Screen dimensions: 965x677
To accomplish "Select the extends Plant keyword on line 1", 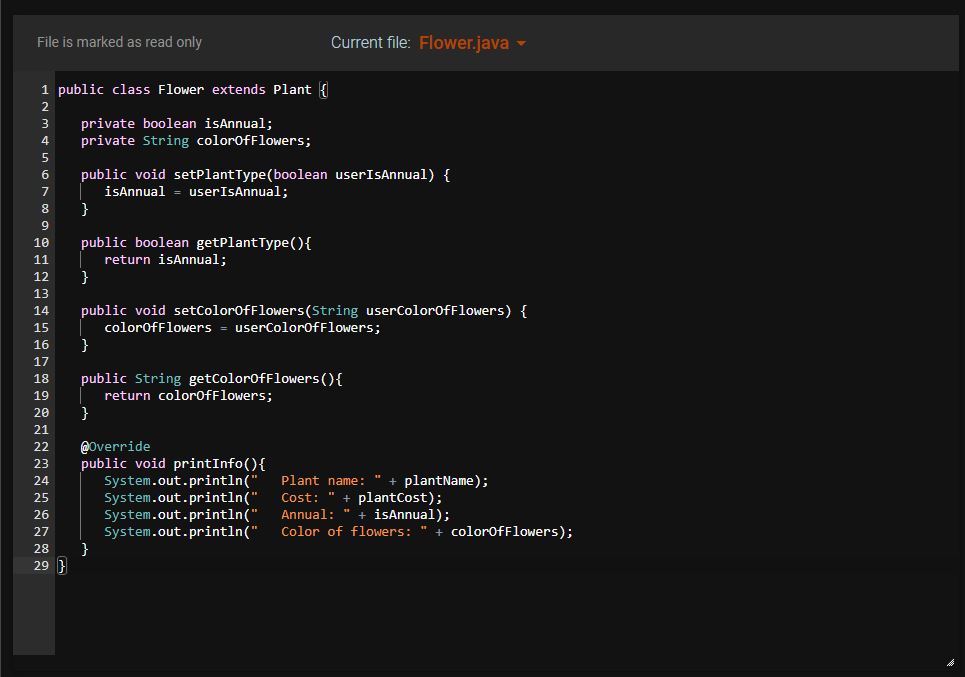I will pos(260,89).
